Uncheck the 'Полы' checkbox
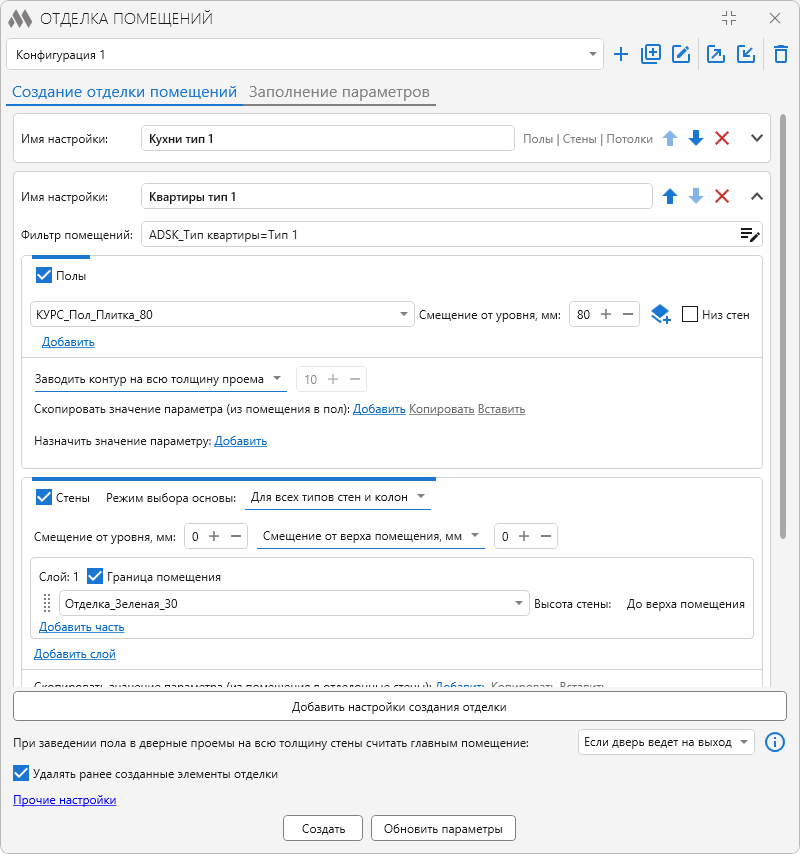Viewport: 800px width, 854px height. (x=44, y=275)
